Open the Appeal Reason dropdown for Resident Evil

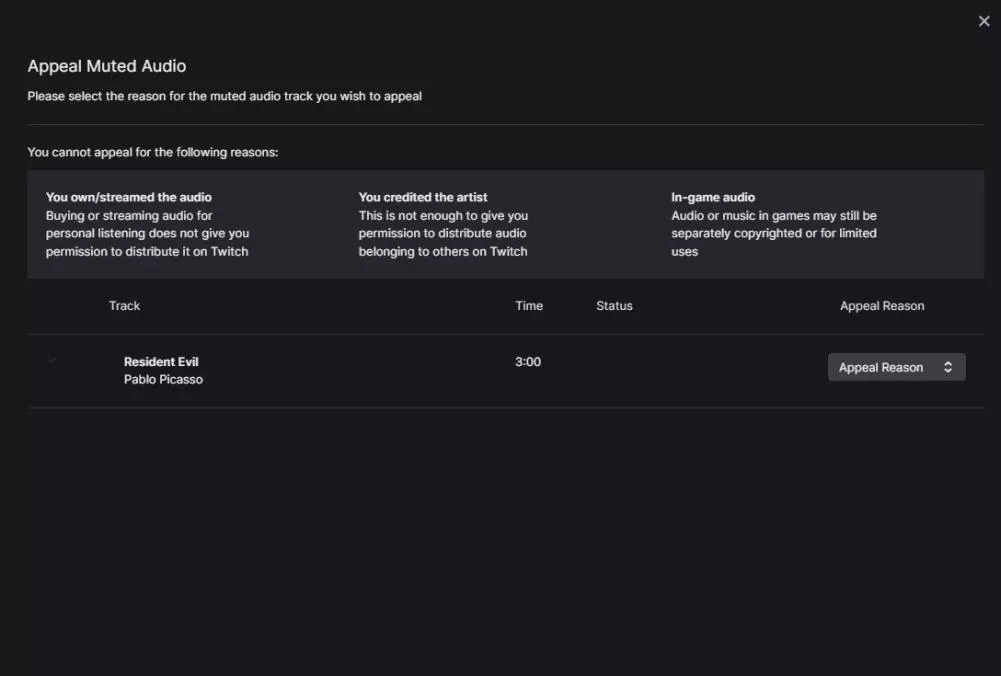click(x=895, y=367)
